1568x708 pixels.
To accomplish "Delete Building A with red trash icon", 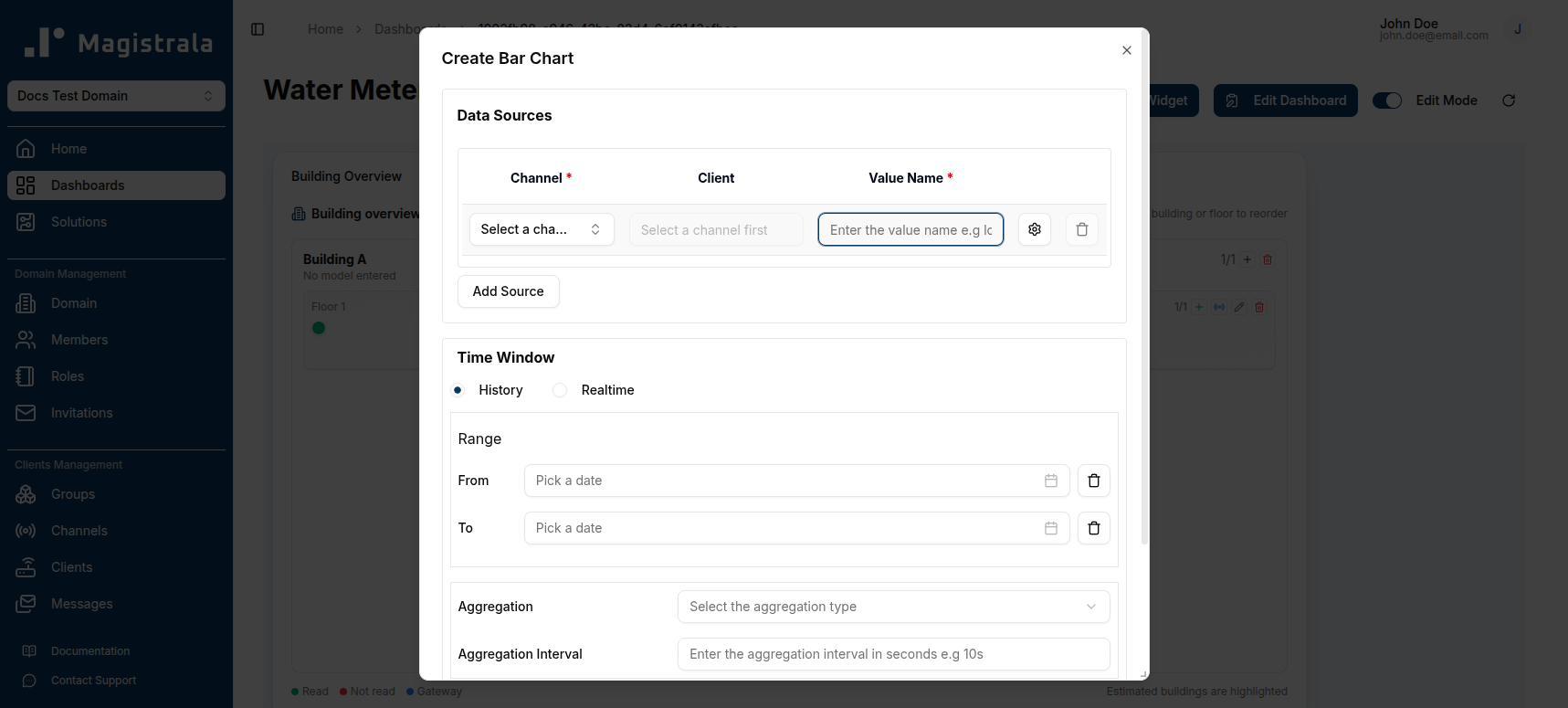I will [x=1268, y=259].
